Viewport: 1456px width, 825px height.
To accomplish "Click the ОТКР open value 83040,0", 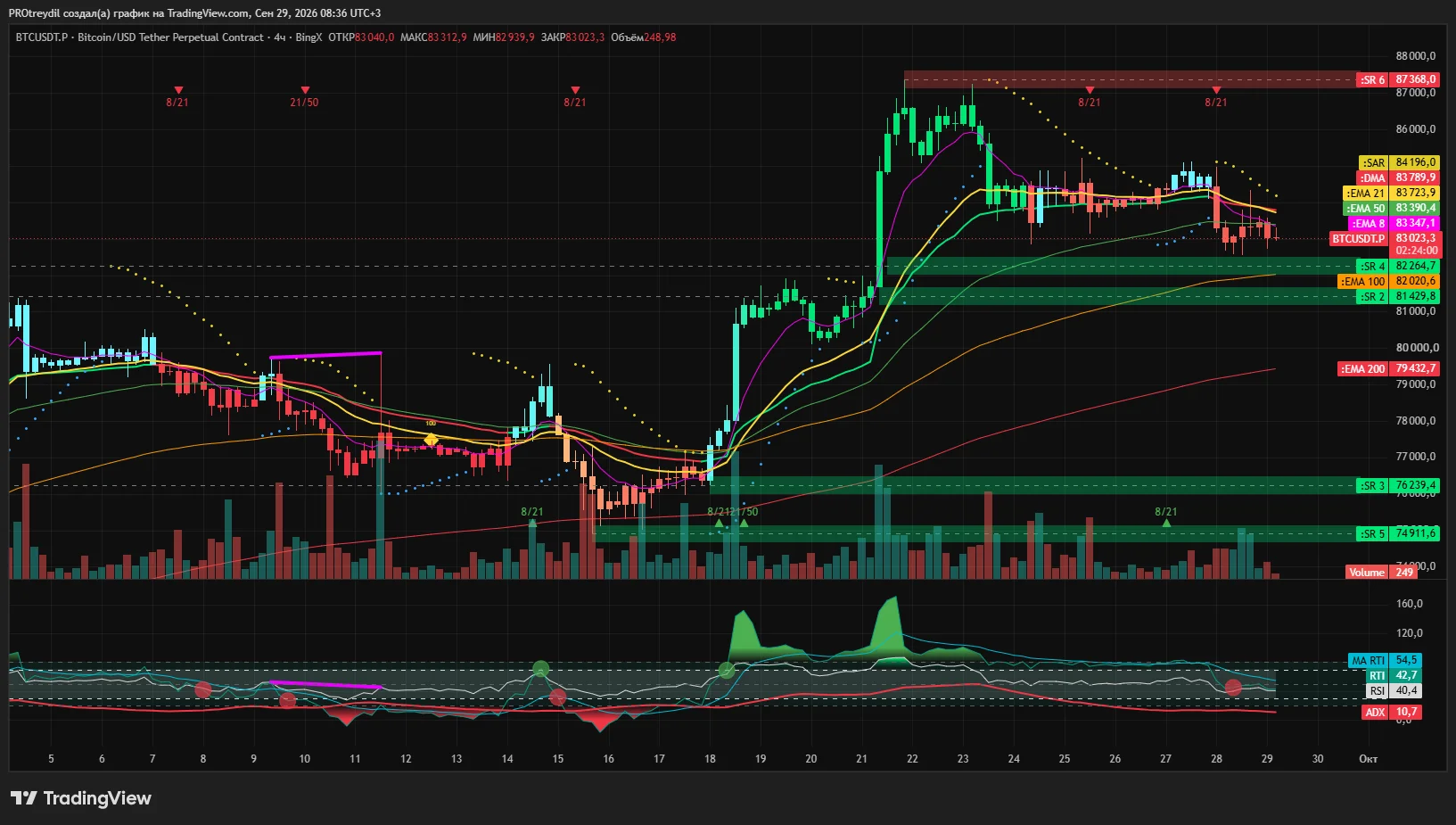I will [x=374, y=37].
